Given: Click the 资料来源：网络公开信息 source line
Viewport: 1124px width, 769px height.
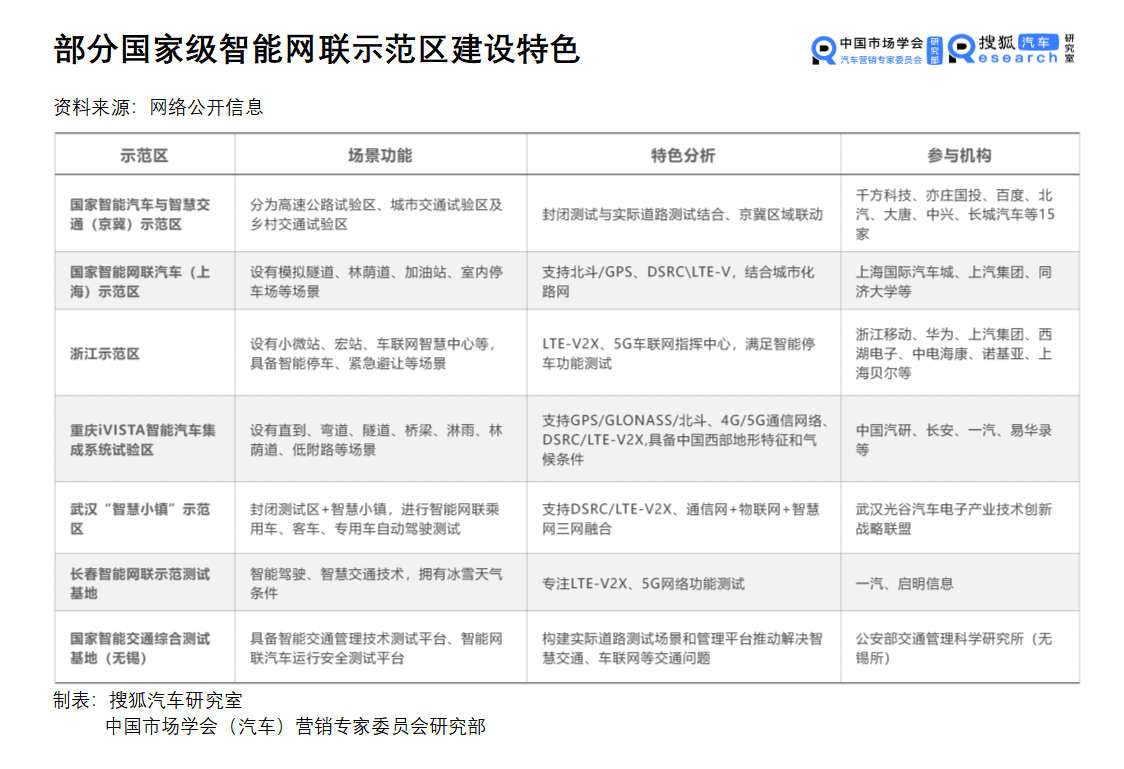Looking at the screenshot, I should (x=159, y=107).
